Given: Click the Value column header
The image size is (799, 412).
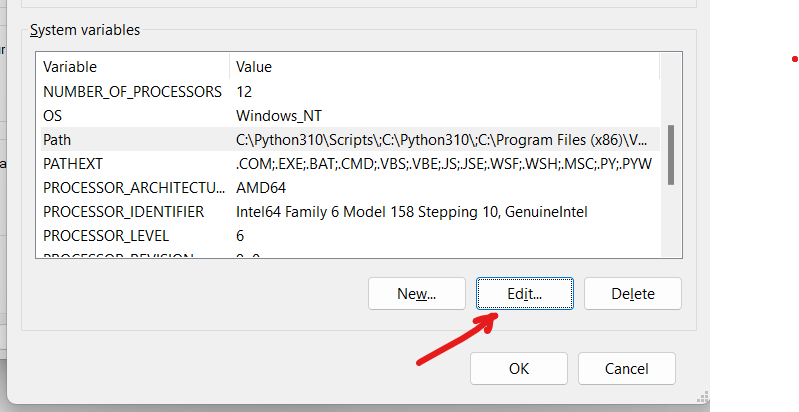Looking at the screenshot, I should click(254, 67).
